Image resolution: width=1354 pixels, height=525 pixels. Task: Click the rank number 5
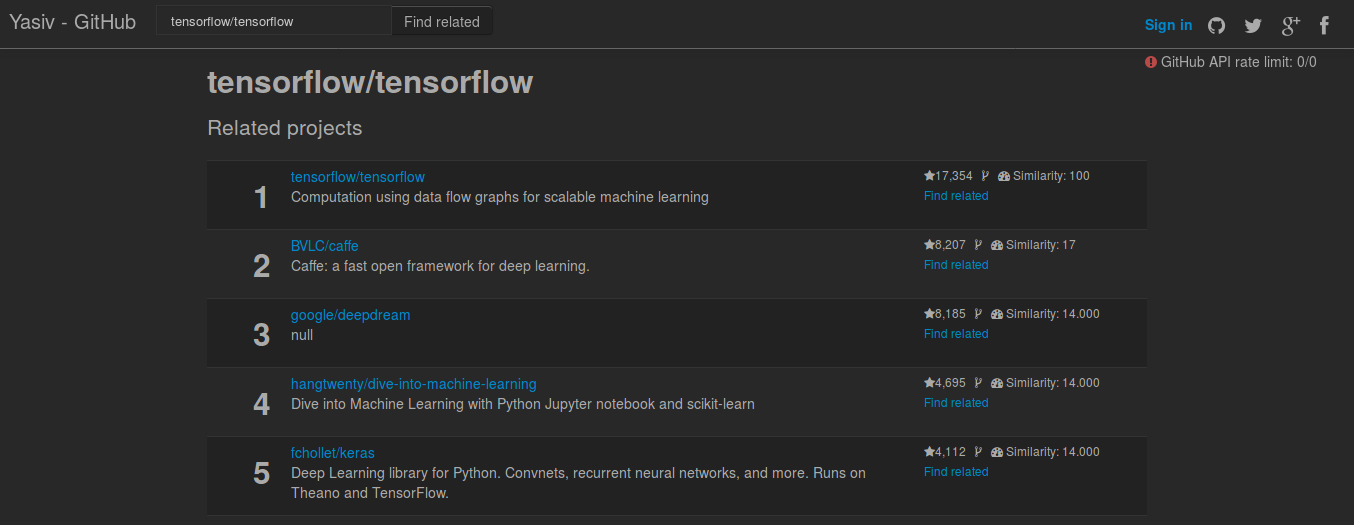click(261, 473)
